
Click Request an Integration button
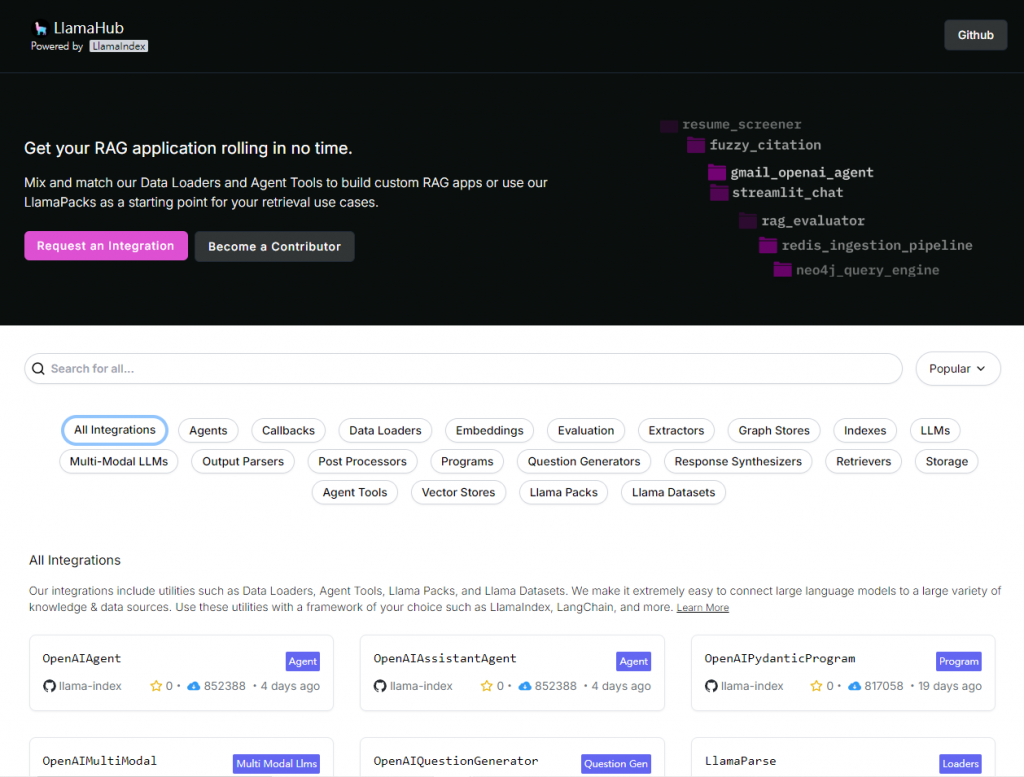(106, 246)
